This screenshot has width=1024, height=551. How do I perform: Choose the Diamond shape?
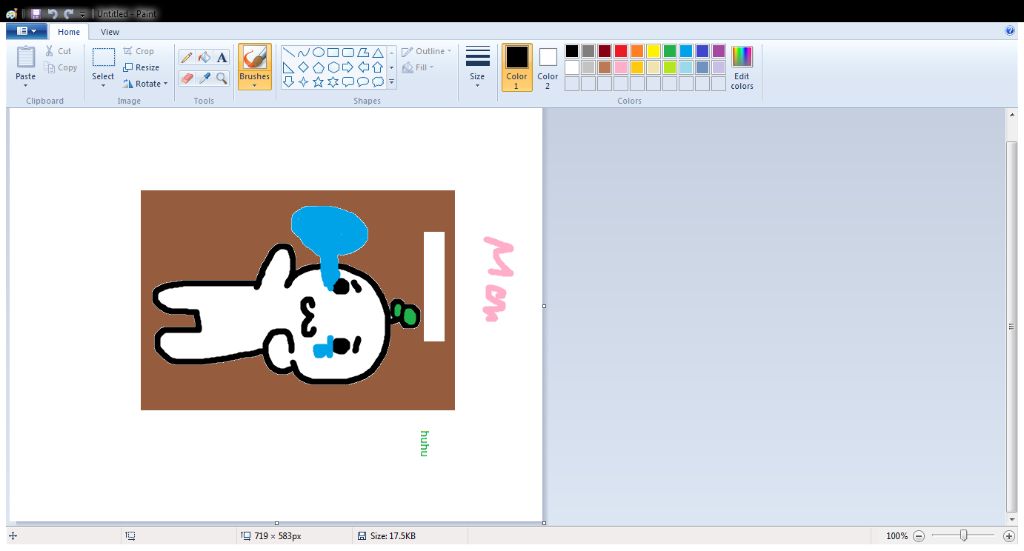pyautogui.click(x=304, y=67)
